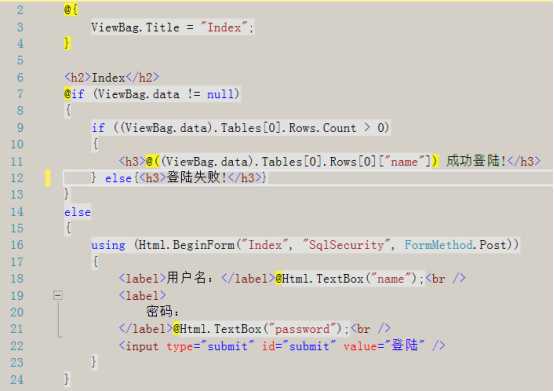Click Rows[0]["name"] expression on line 11
Screen dimensions: 554x391
[x=380, y=162]
